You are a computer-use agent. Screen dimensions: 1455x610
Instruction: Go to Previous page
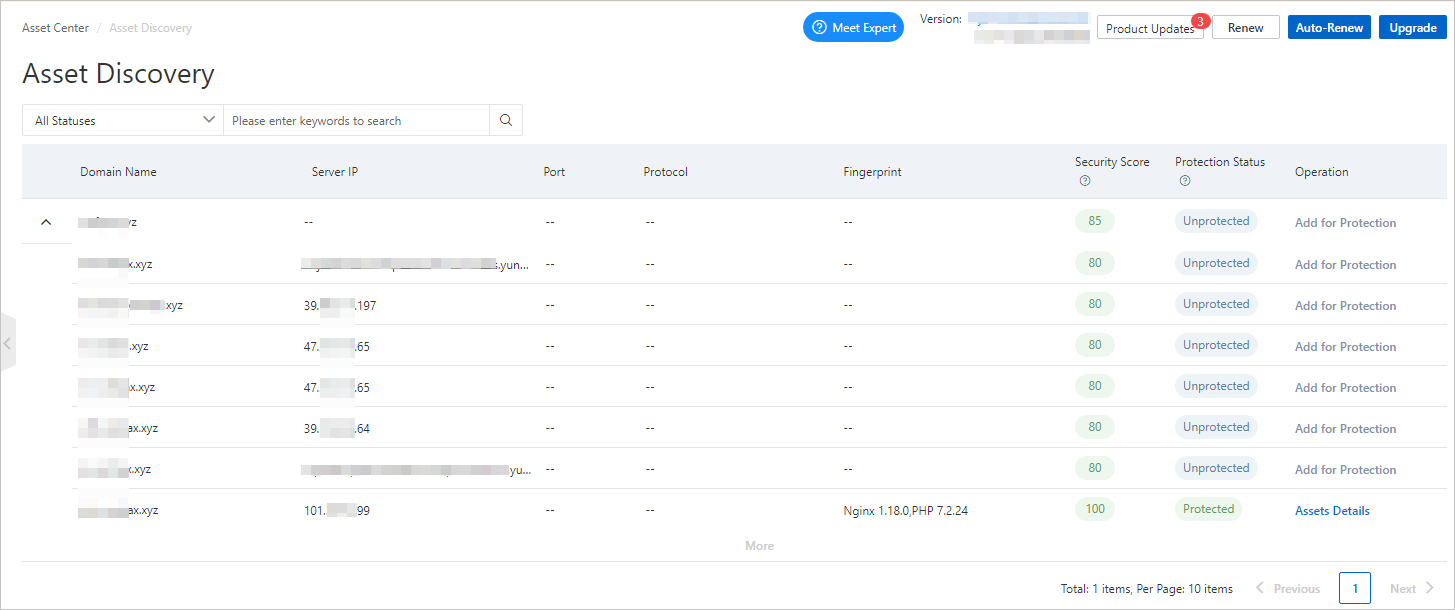1288,588
